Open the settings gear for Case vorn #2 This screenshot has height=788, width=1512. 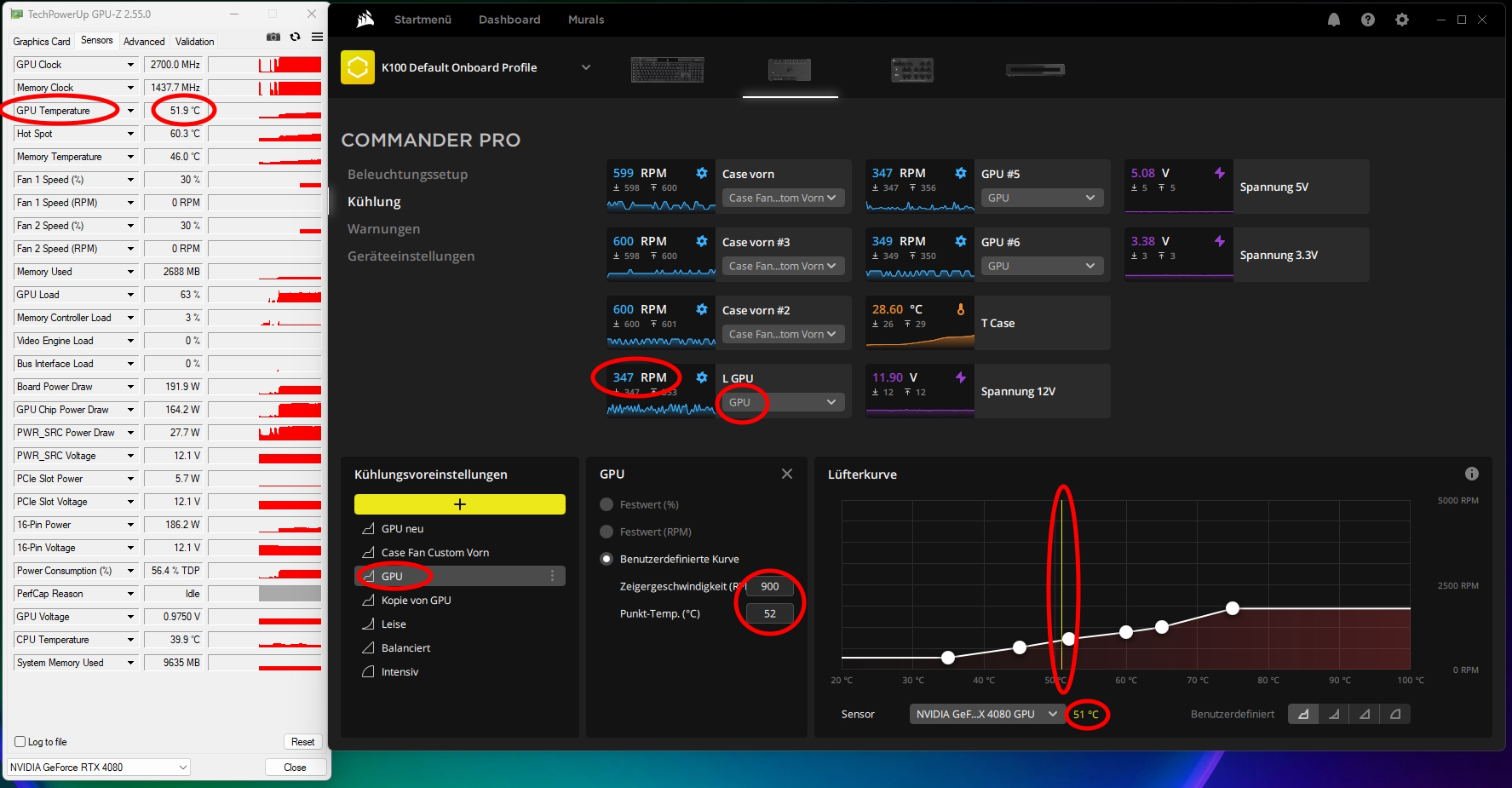tap(702, 309)
